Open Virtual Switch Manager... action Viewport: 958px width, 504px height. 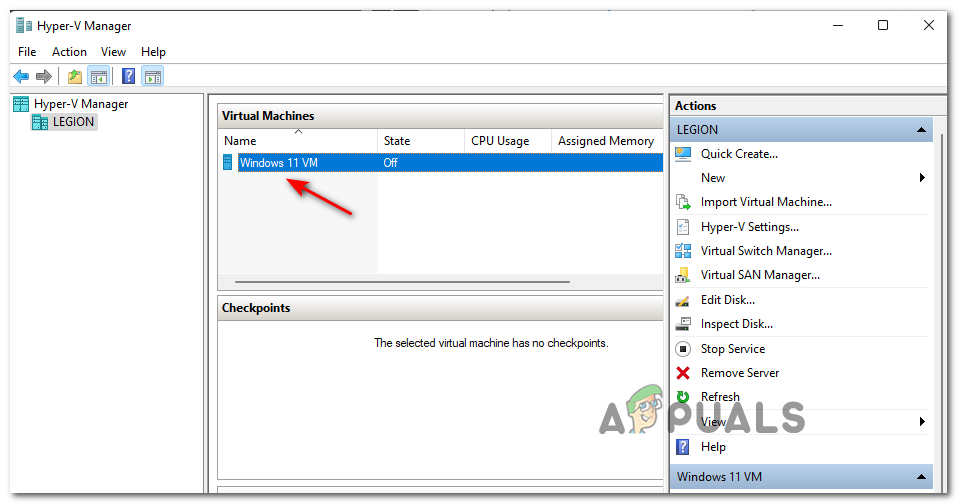[766, 251]
